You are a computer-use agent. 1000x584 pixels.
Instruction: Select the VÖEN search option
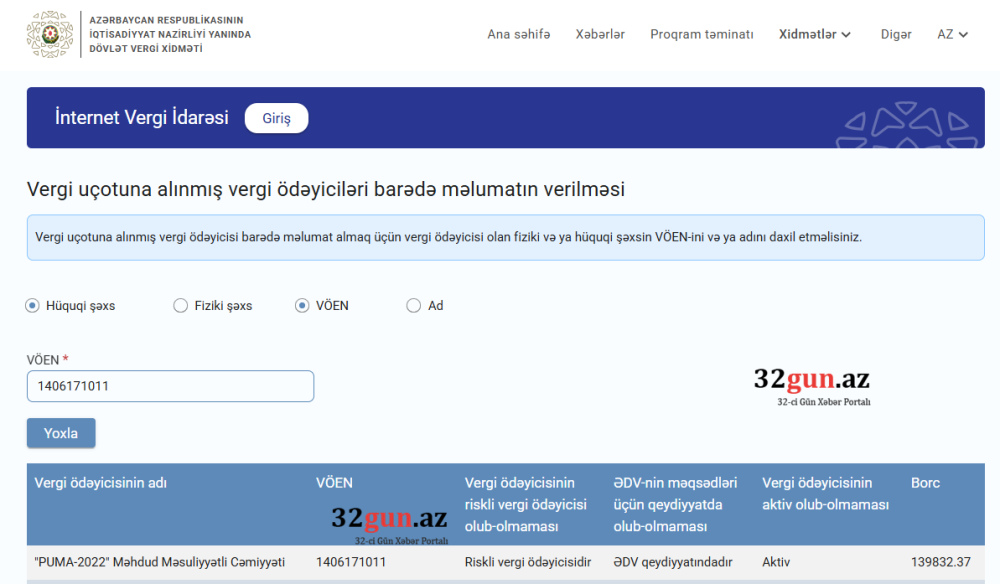click(x=301, y=305)
